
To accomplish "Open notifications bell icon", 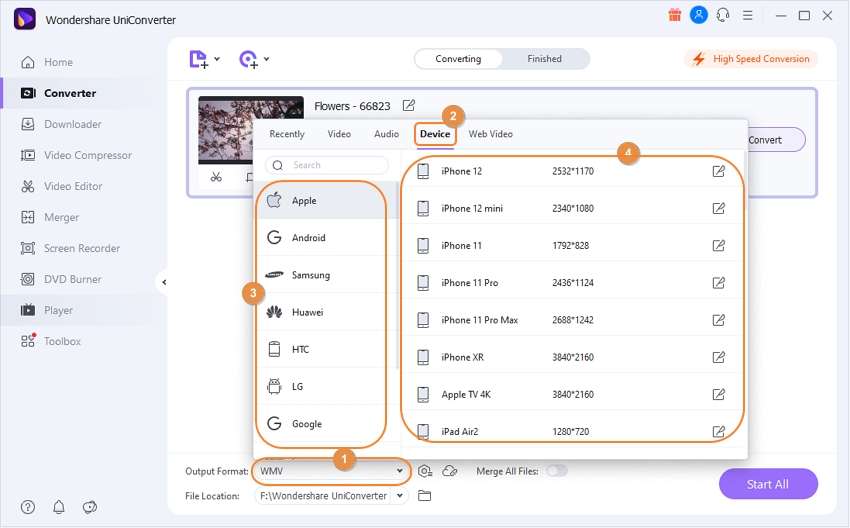I will coord(59,507).
